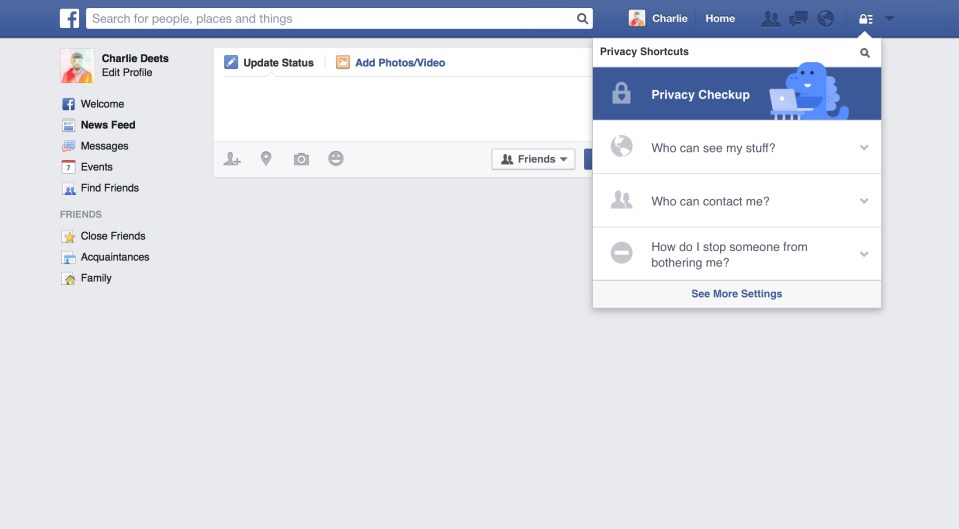Tag people using the add-friend icon

tap(232, 159)
